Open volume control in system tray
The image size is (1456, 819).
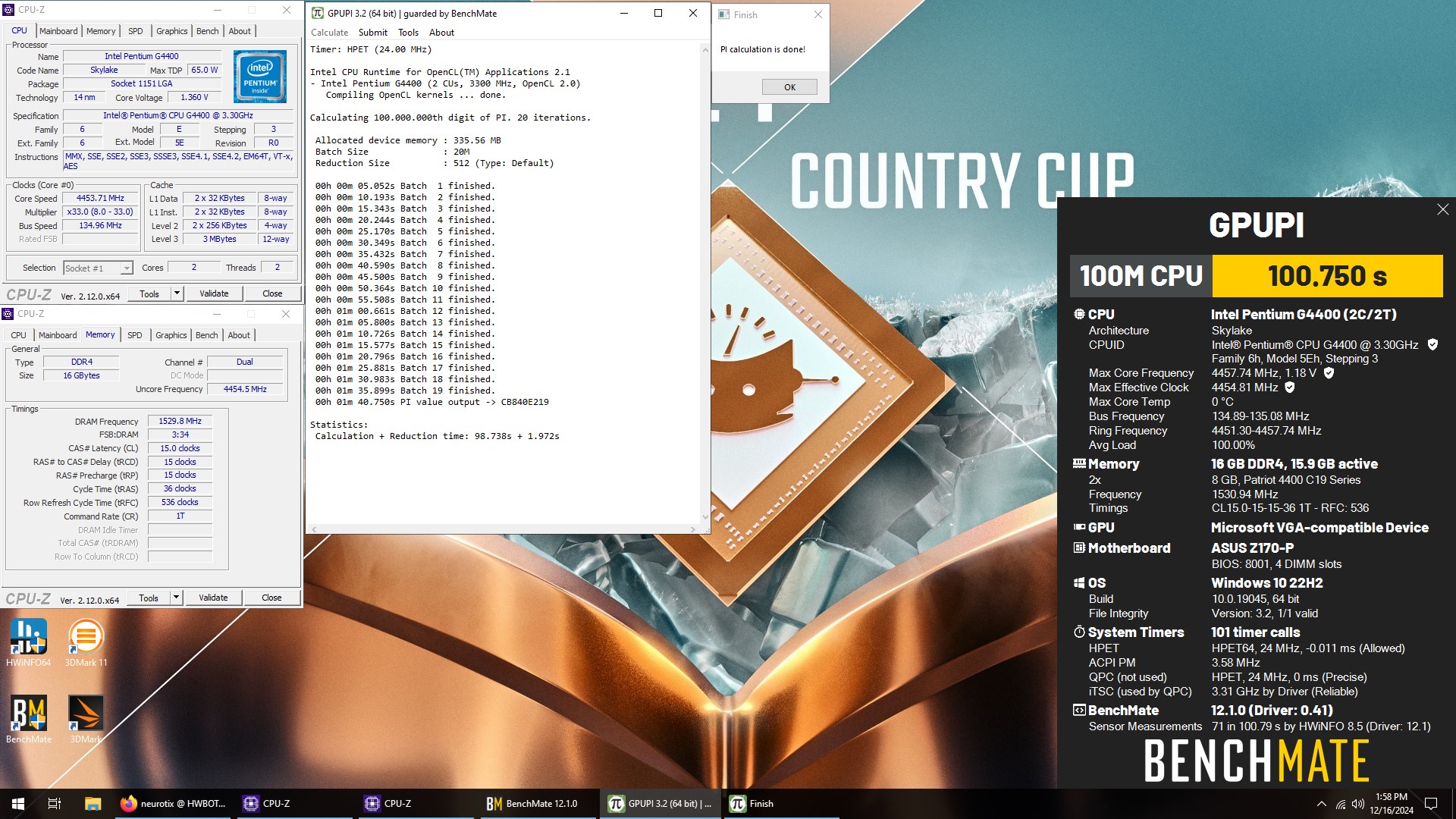(1358, 804)
